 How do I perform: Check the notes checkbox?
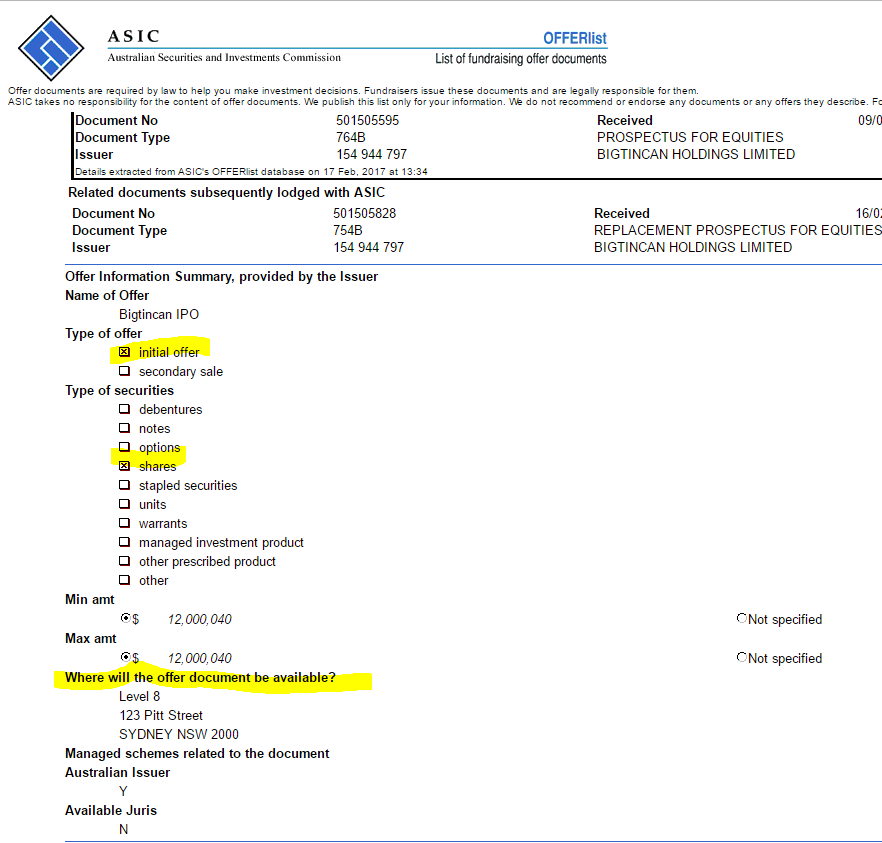click(124, 428)
